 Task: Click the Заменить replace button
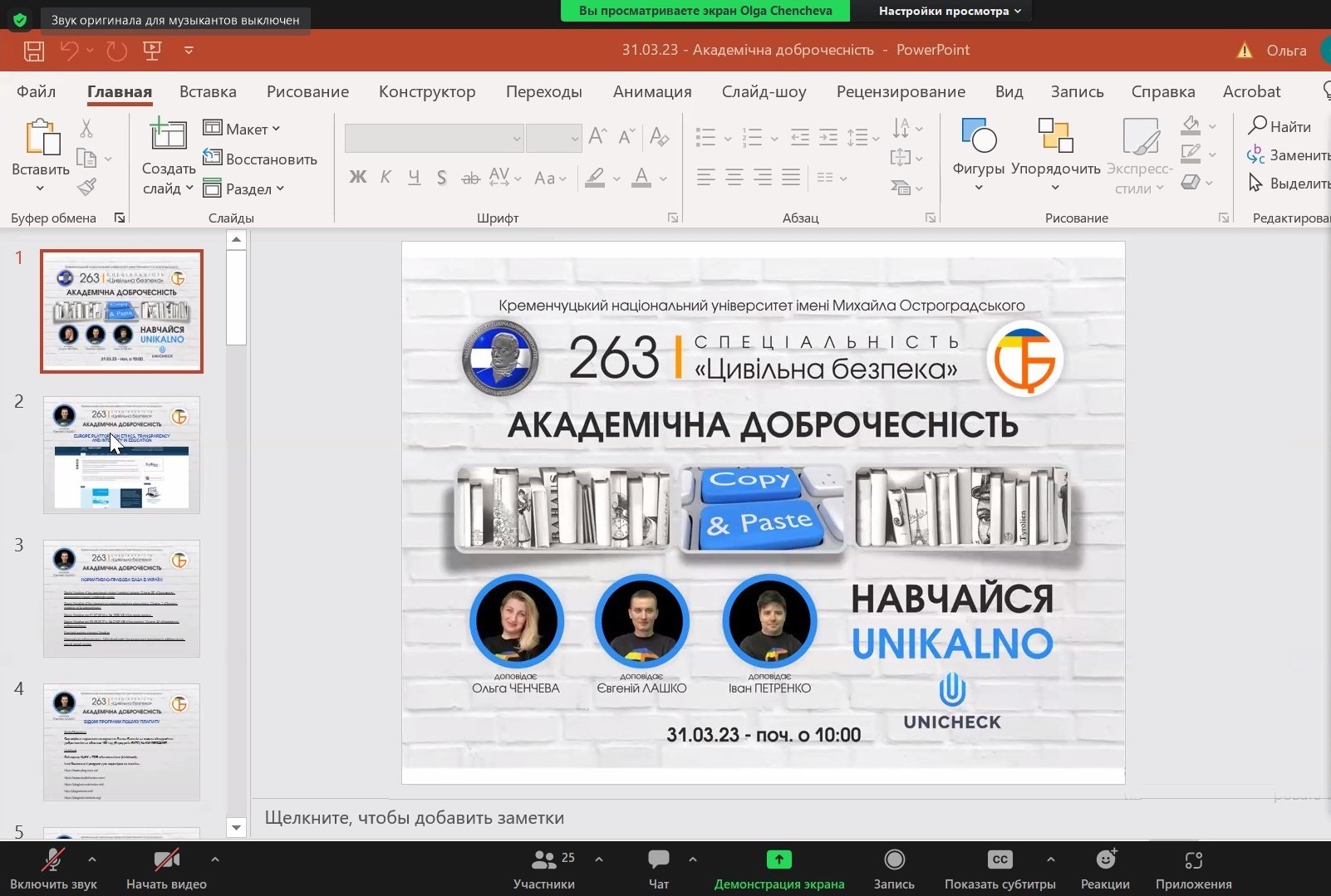coord(1289,155)
